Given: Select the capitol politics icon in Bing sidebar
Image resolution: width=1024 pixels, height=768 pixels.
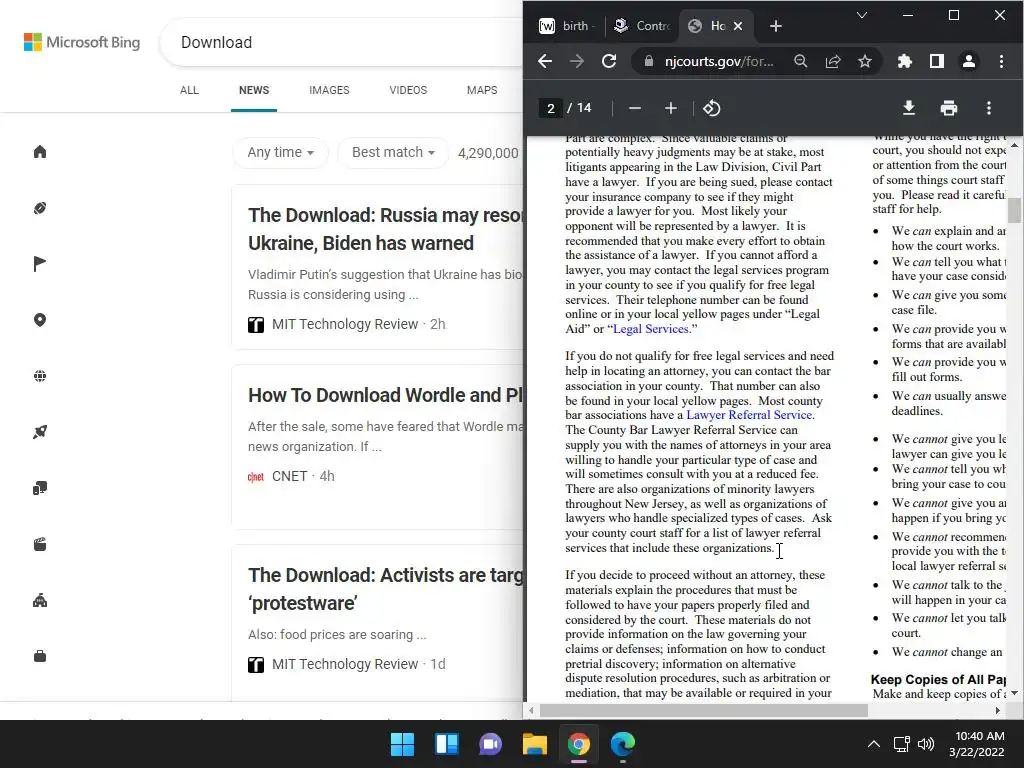Looking at the screenshot, I should [x=40, y=600].
